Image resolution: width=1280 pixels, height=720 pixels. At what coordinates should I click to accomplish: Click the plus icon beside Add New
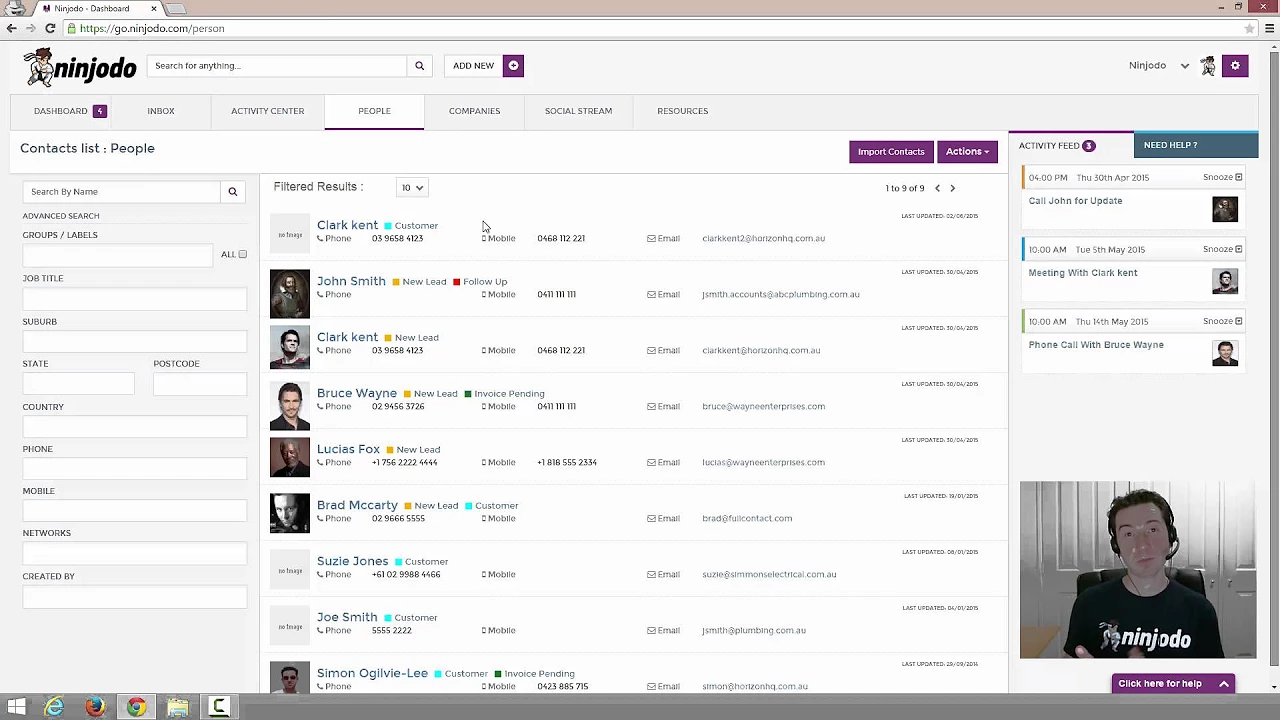(x=513, y=66)
